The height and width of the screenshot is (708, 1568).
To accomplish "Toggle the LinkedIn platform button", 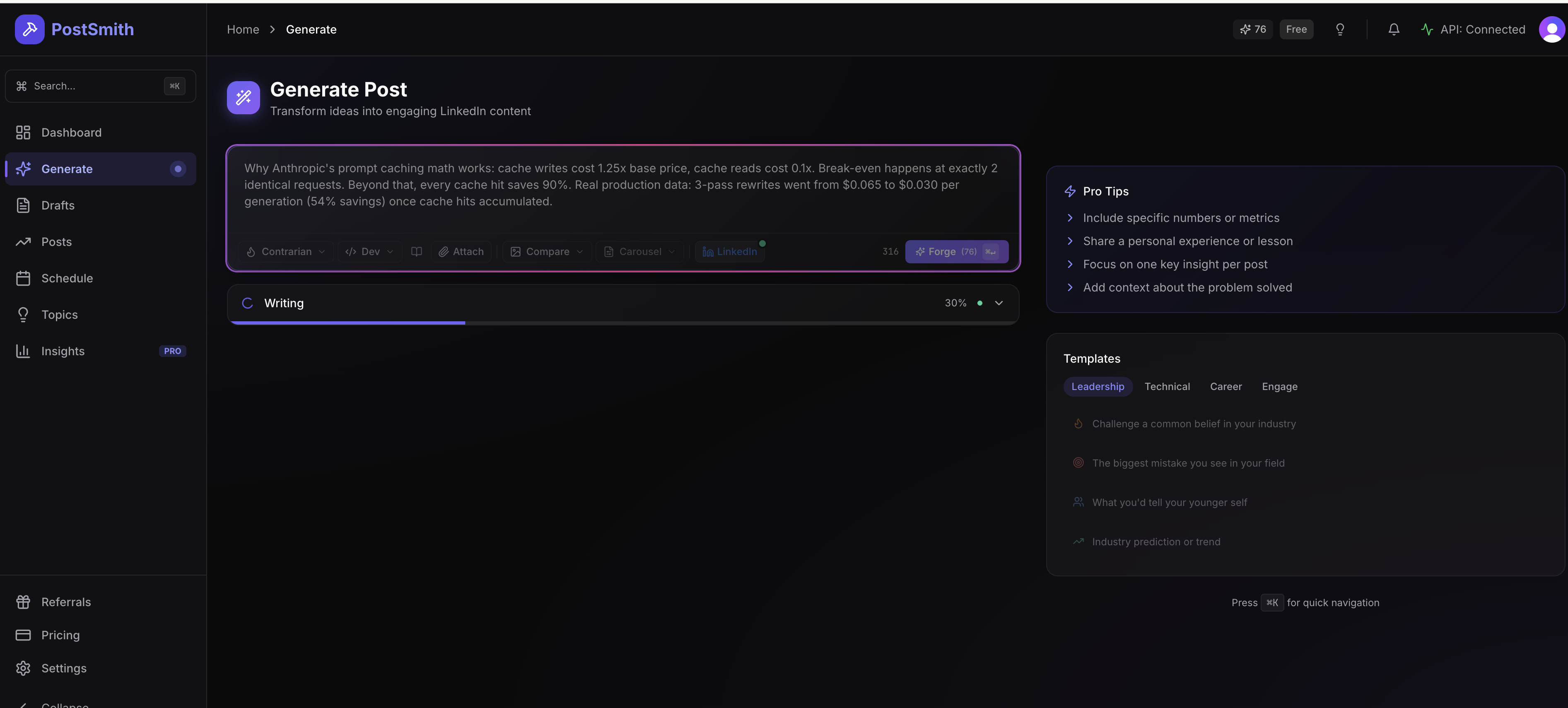I will (x=729, y=251).
